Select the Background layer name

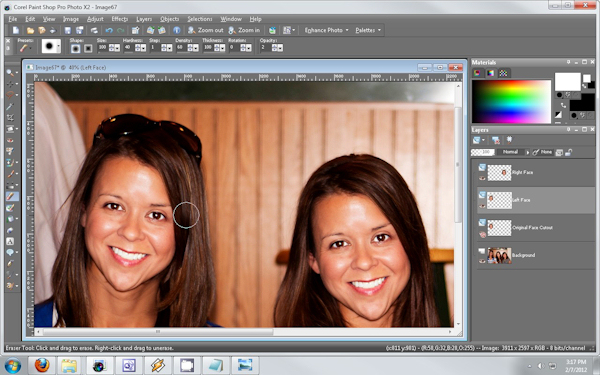tap(523, 255)
